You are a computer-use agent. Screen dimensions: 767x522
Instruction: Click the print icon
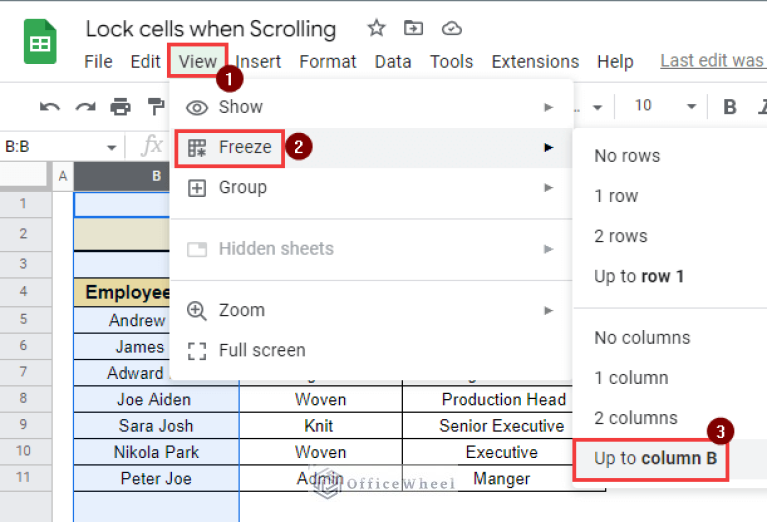(x=121, y=107)
